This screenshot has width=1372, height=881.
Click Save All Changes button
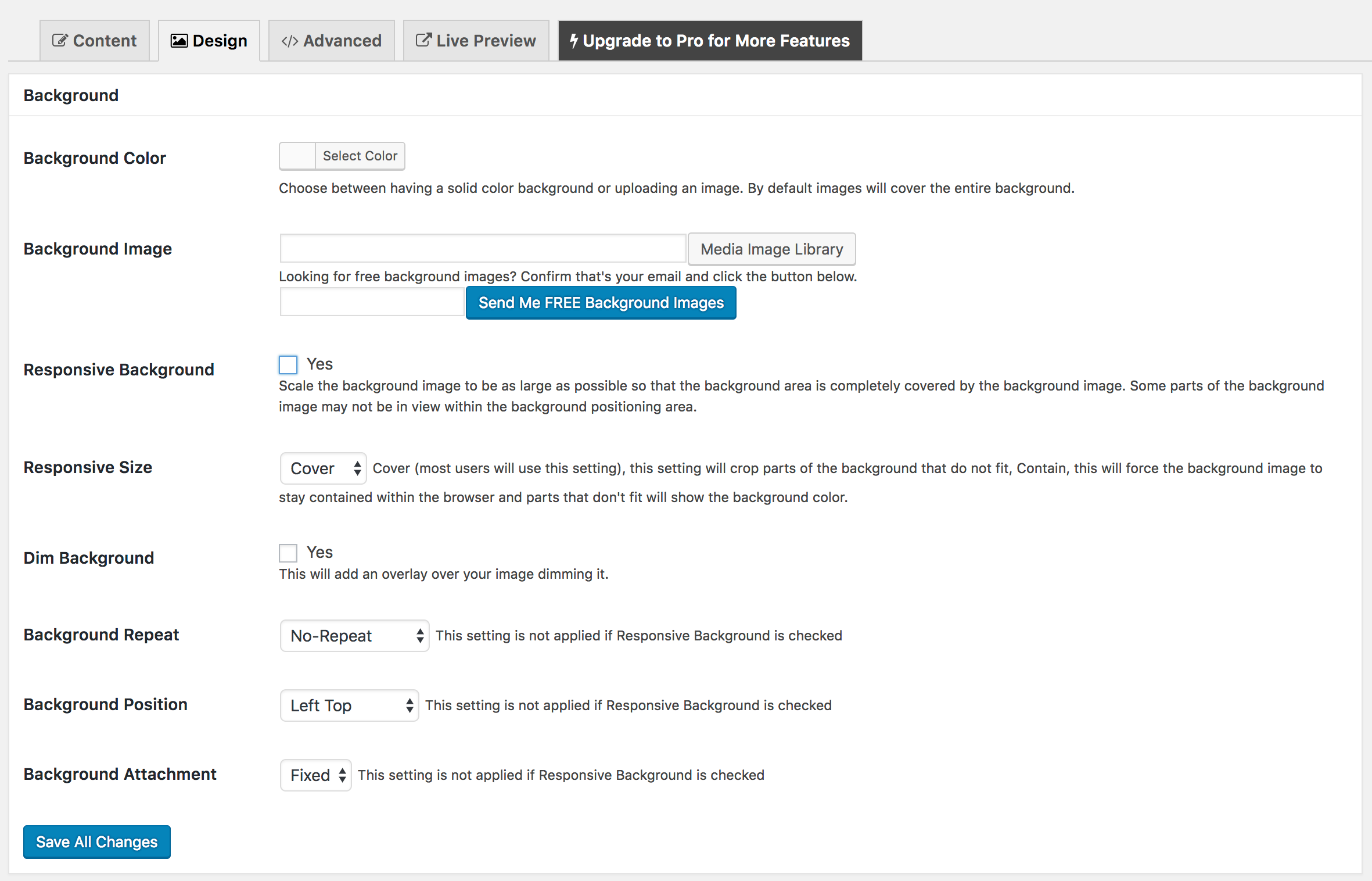click(97, 841)
